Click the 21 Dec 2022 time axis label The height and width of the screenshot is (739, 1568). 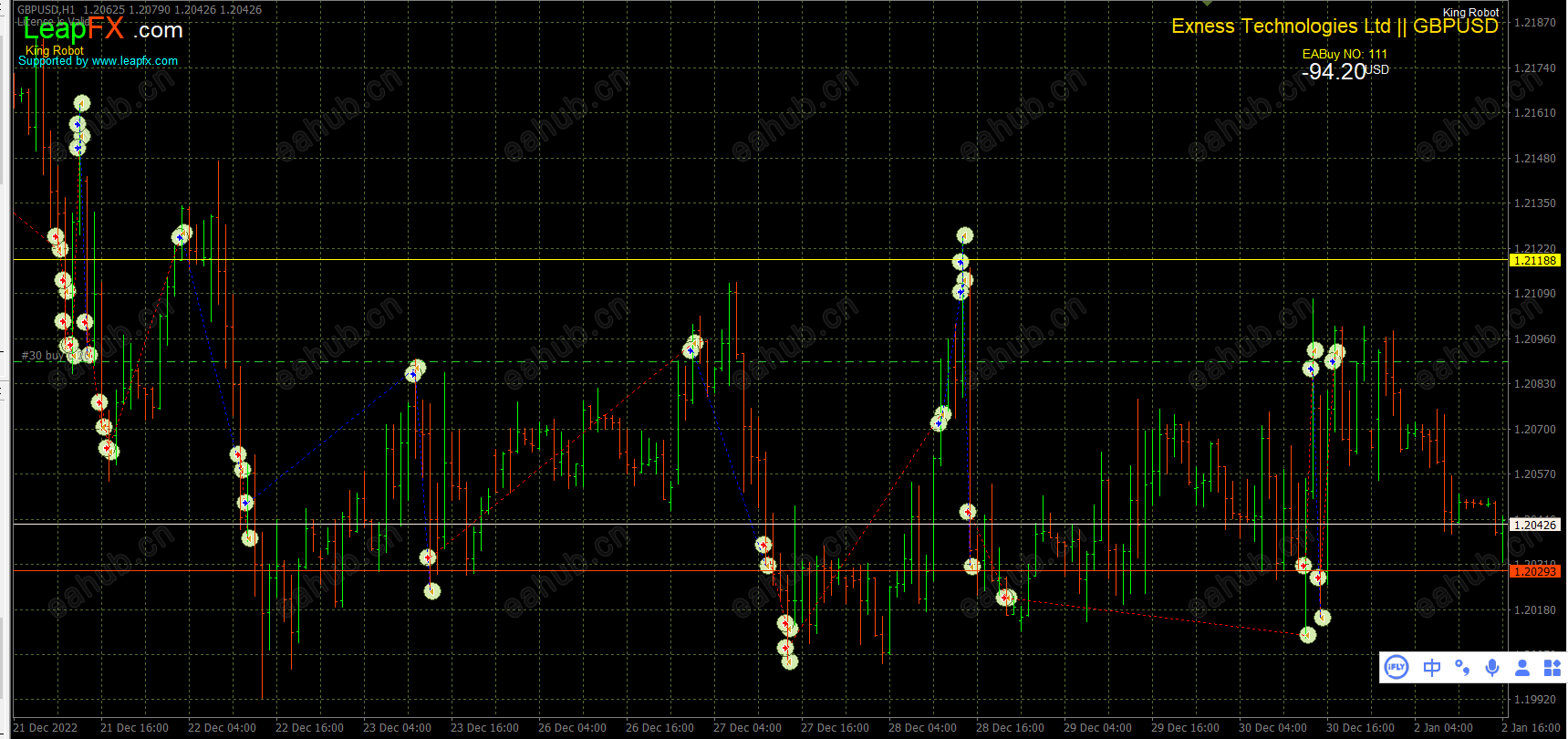pos(46,728)
